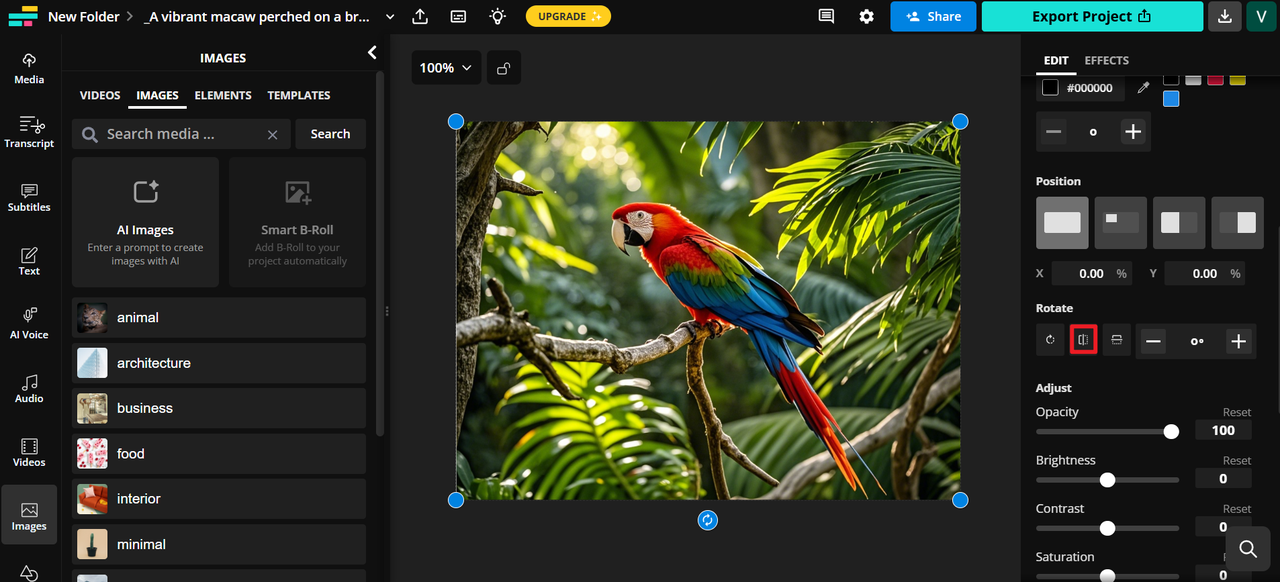Switch to the ELEMENTS tab

[x=223, y=95]
